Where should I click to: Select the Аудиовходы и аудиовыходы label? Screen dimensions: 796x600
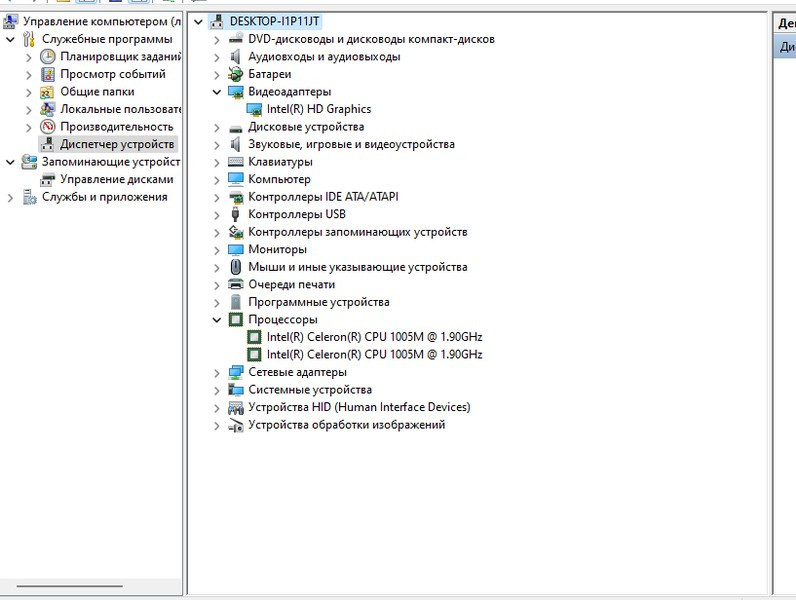324,56
